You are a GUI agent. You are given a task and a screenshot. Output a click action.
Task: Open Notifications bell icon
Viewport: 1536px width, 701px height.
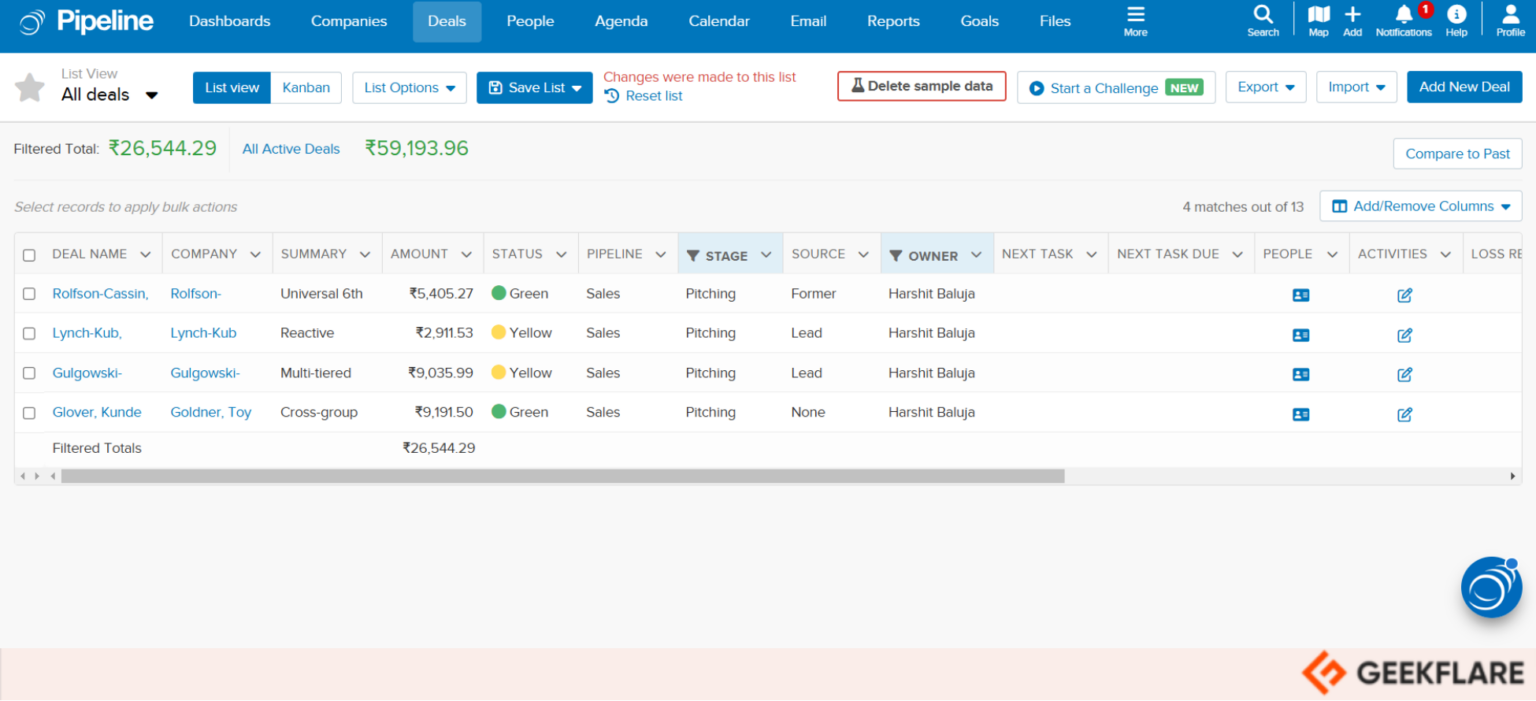[x=1404, y=21]
